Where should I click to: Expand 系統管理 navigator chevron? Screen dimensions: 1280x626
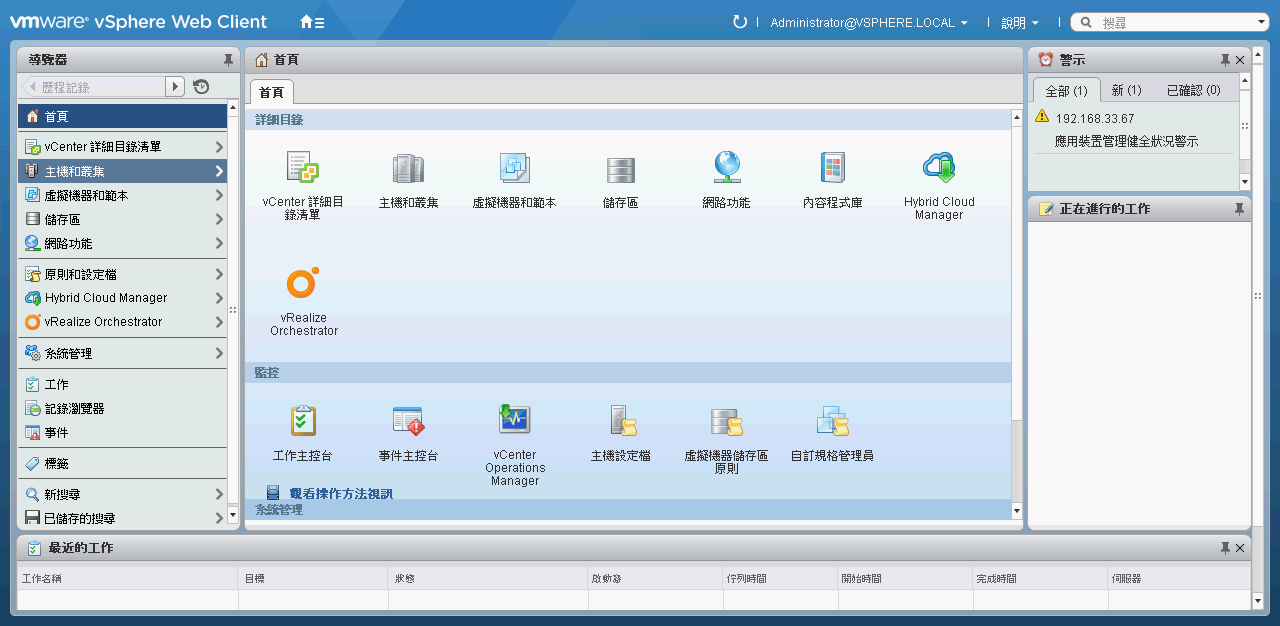[219, 353]
